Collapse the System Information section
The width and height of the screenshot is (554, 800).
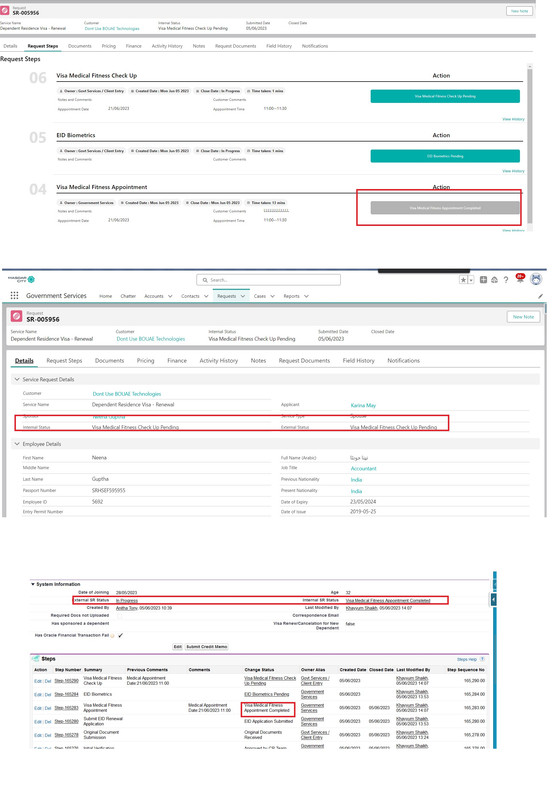[33, 584]
